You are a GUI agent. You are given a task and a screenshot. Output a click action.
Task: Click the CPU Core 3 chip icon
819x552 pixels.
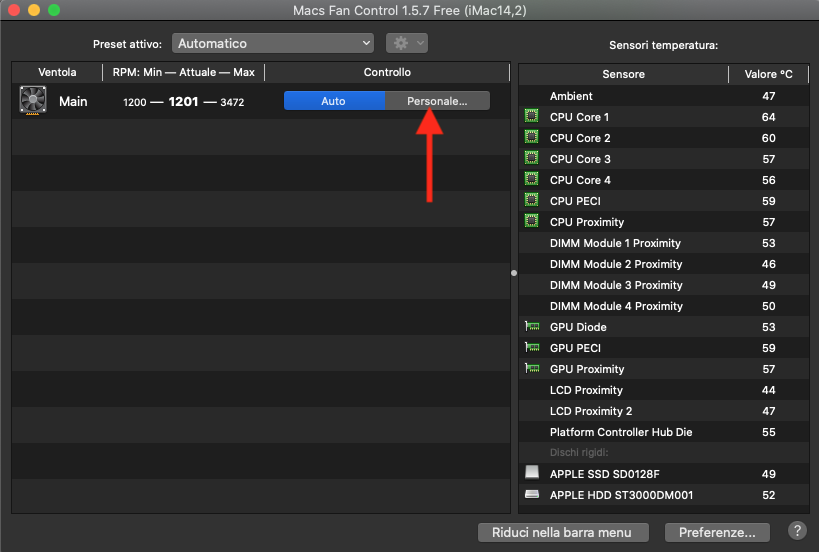(x=532, y=158)
